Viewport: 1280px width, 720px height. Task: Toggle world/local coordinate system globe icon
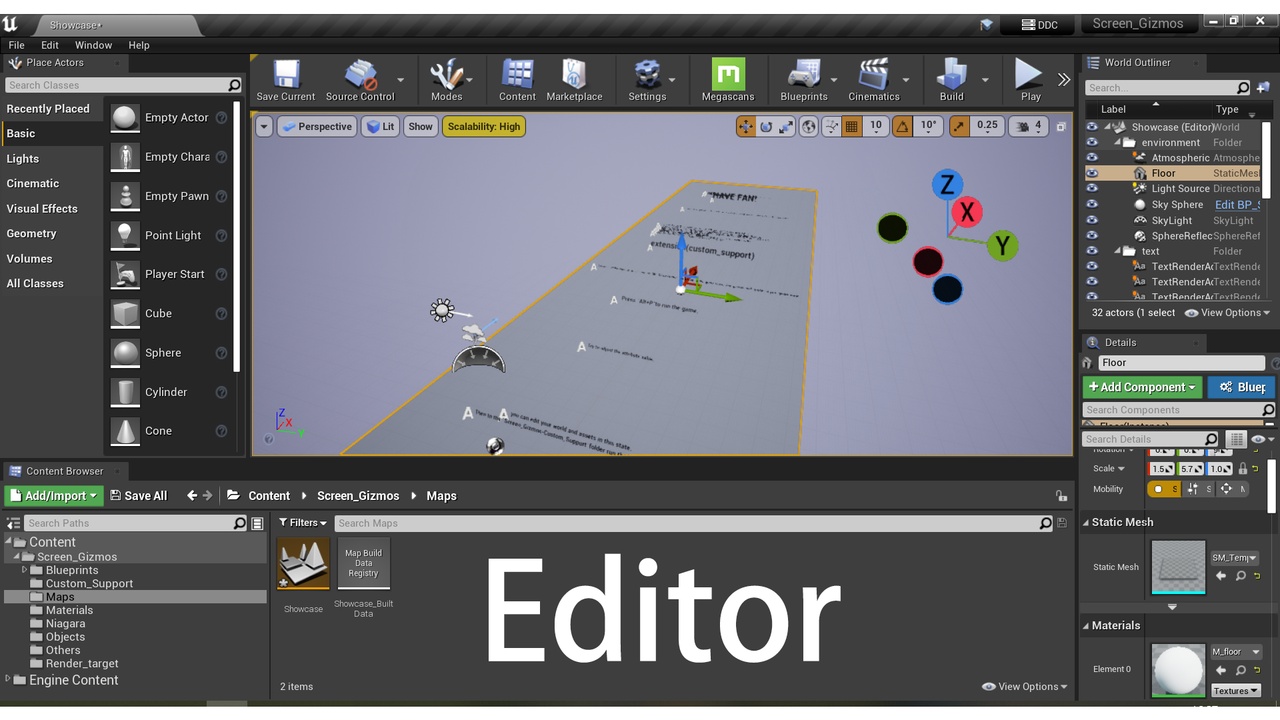coord(809,126)
